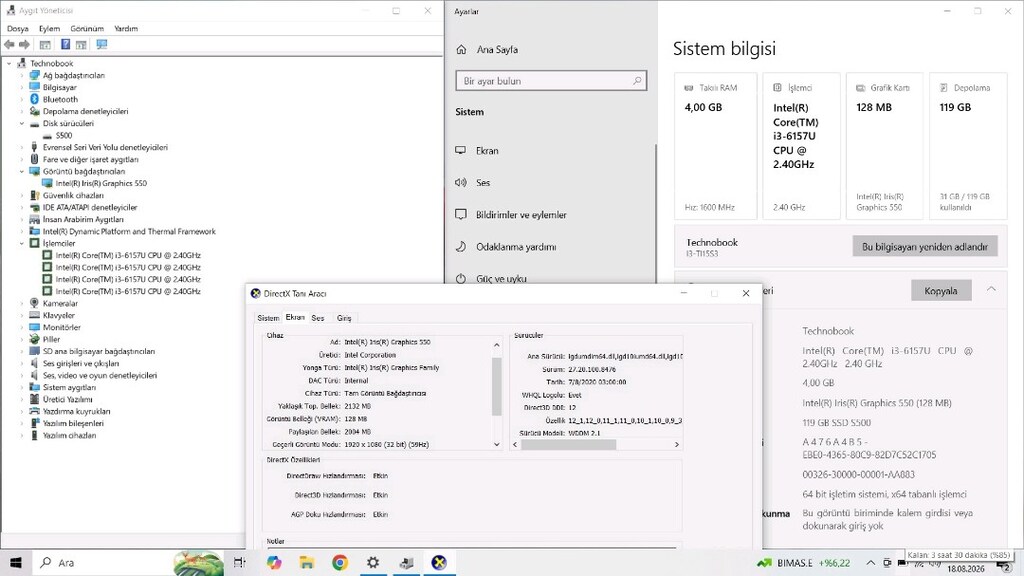
Task: Click Bu bilgisayarı yeniden adlandır button
Action: pyautogui.click(x=925, y=247)
